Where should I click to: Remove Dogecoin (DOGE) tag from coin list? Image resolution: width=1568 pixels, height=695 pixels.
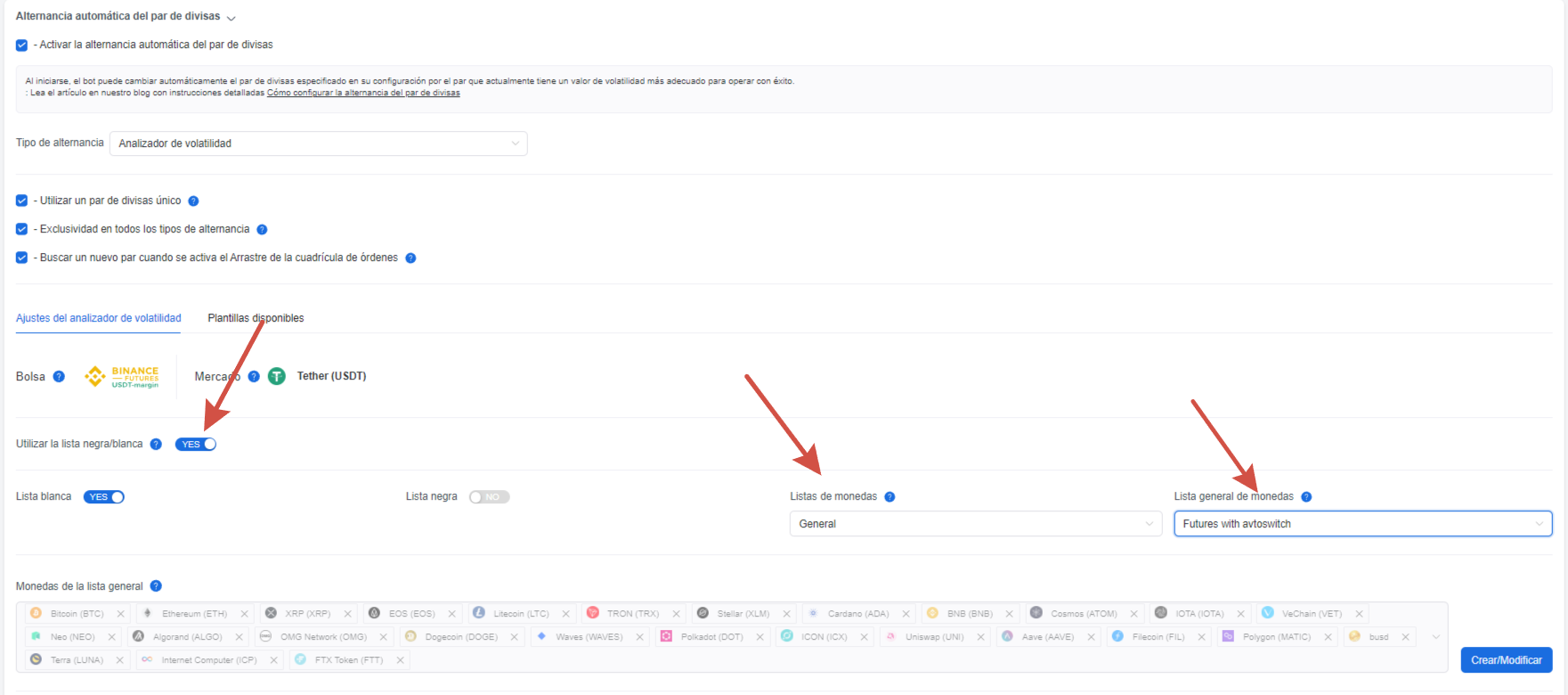click(514, 637)
